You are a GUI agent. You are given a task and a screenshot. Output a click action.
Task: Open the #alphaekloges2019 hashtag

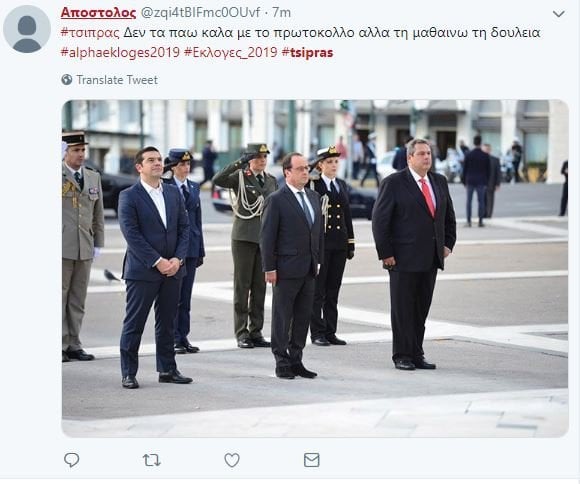(x=120, y=53)
